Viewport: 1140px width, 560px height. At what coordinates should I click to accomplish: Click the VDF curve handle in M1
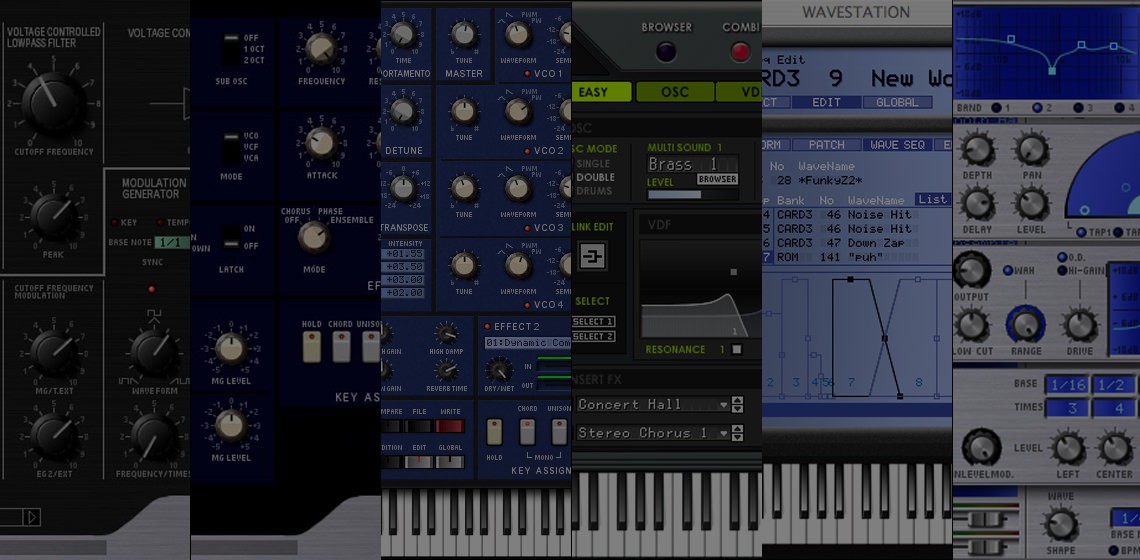coord(734,272)
